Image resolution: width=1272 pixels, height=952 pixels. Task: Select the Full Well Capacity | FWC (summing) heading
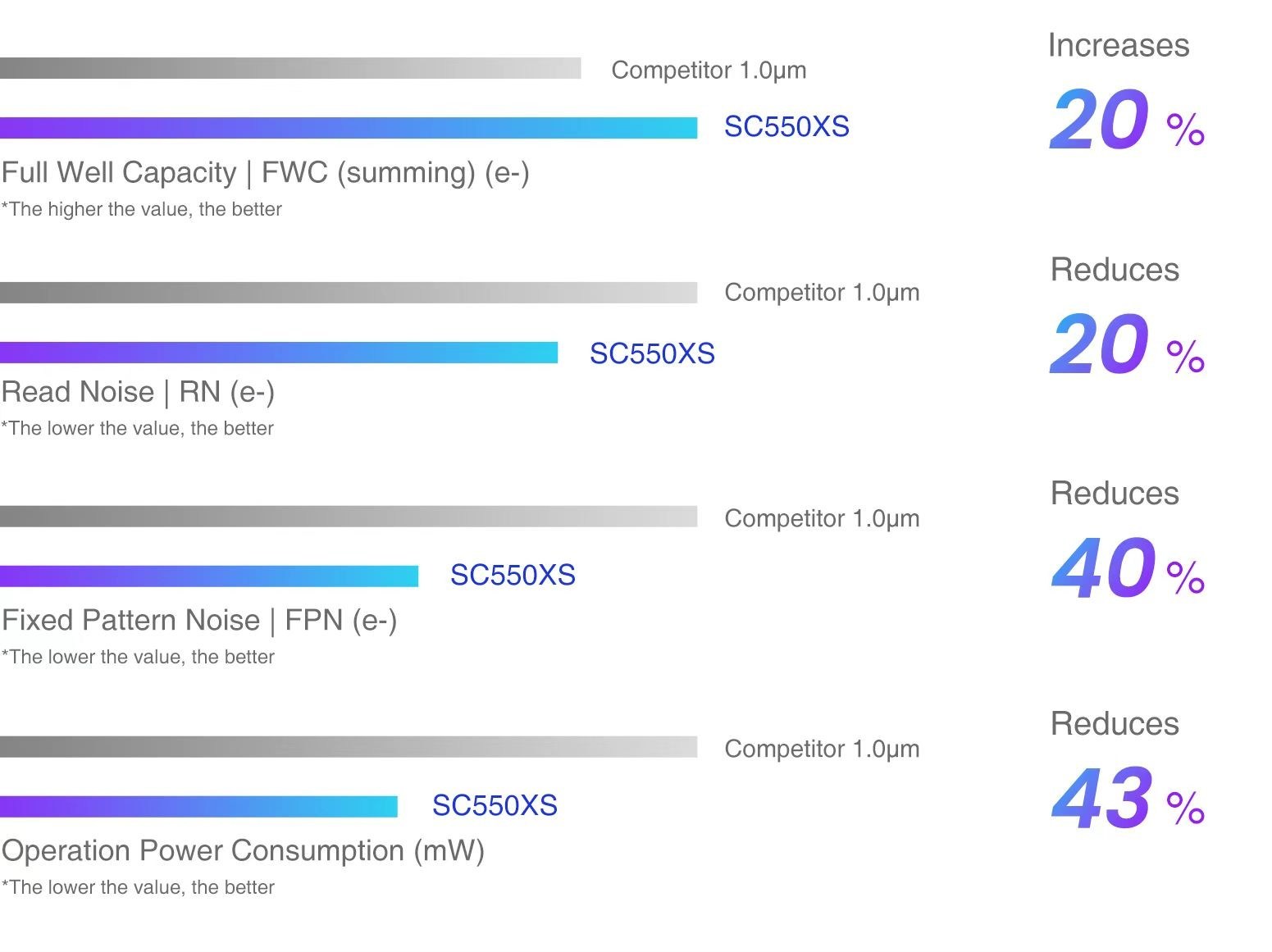(x=265, y=172)
